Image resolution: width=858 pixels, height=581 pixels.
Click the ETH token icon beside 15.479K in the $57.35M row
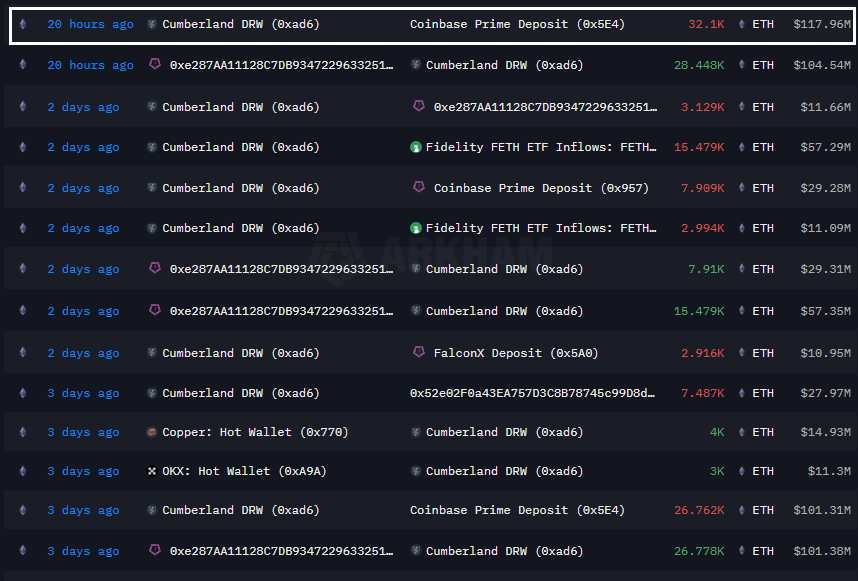pyautogui.click(x=741, y=311)
